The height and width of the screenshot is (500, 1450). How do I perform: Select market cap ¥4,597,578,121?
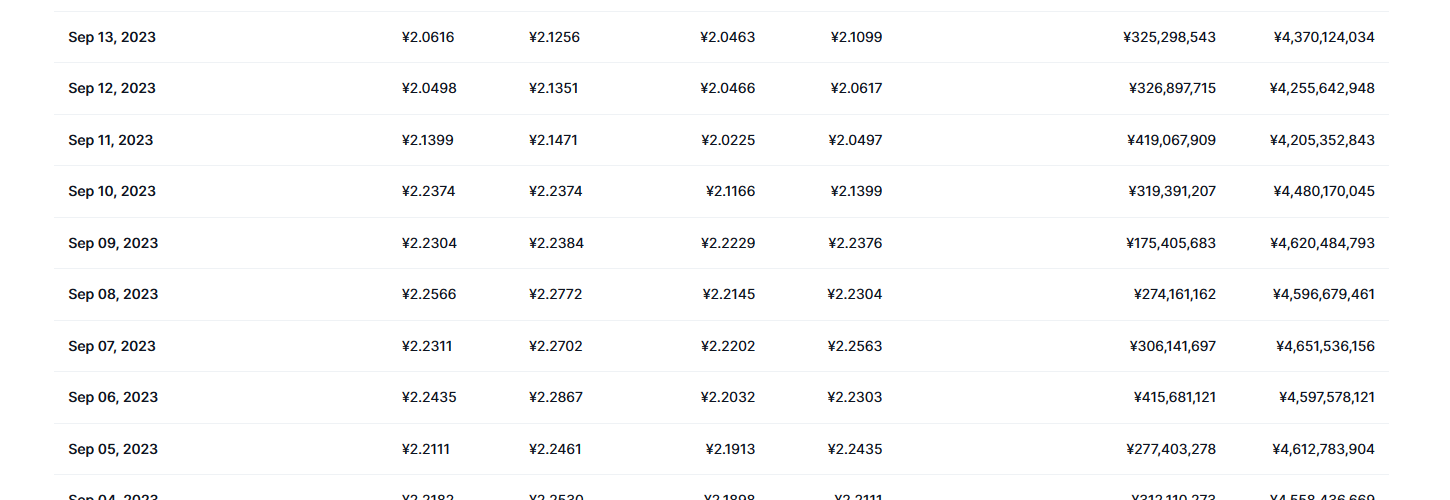tap(1327, 397)
